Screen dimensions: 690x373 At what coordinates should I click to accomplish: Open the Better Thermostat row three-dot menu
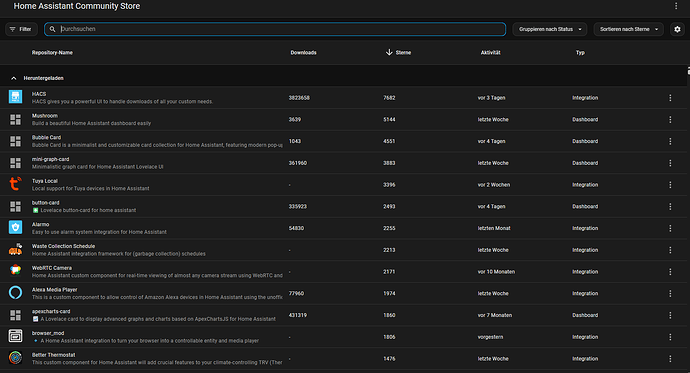[670, 359]
